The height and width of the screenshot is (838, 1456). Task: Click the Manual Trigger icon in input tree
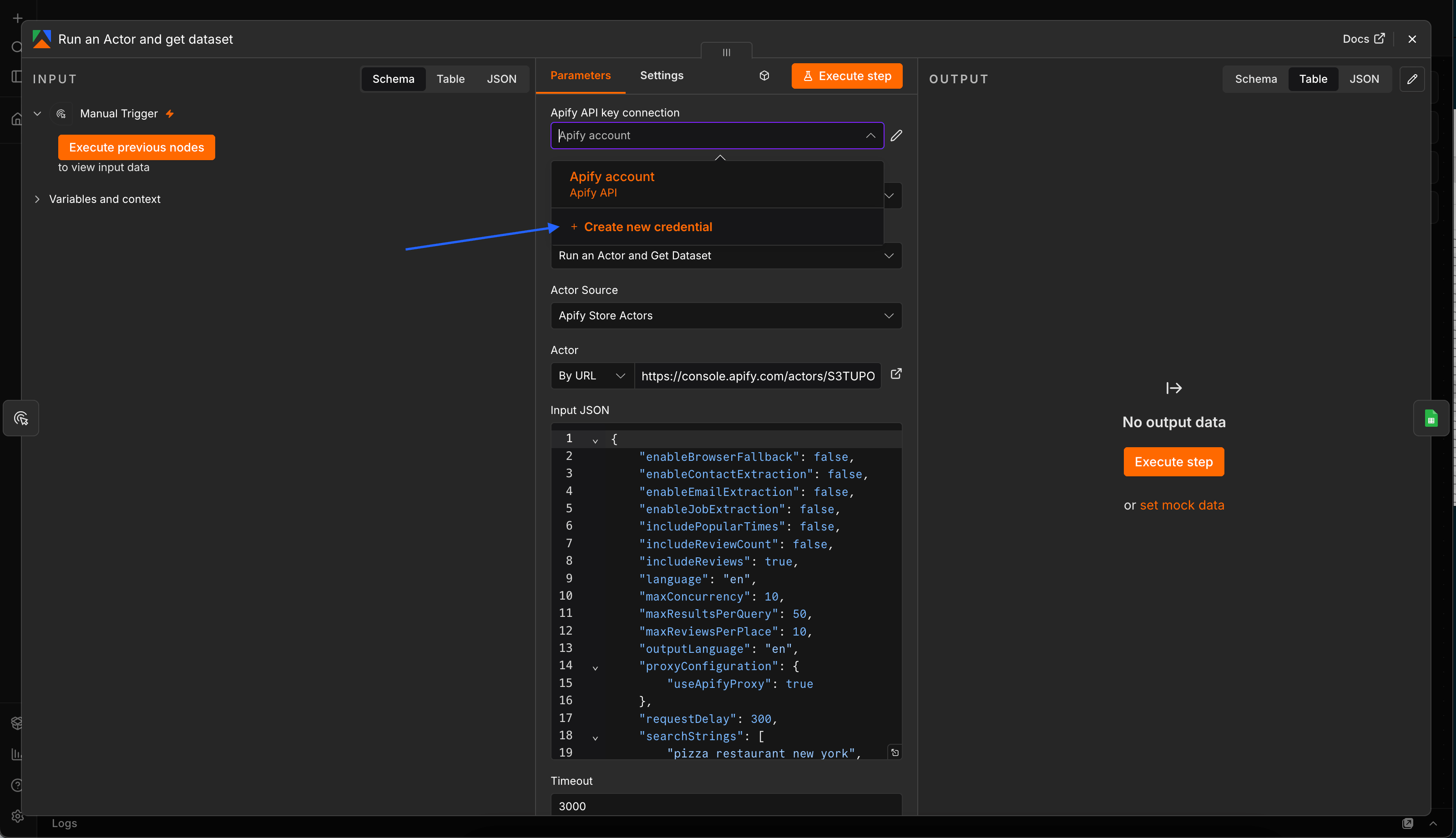click(x=61, y=114)
